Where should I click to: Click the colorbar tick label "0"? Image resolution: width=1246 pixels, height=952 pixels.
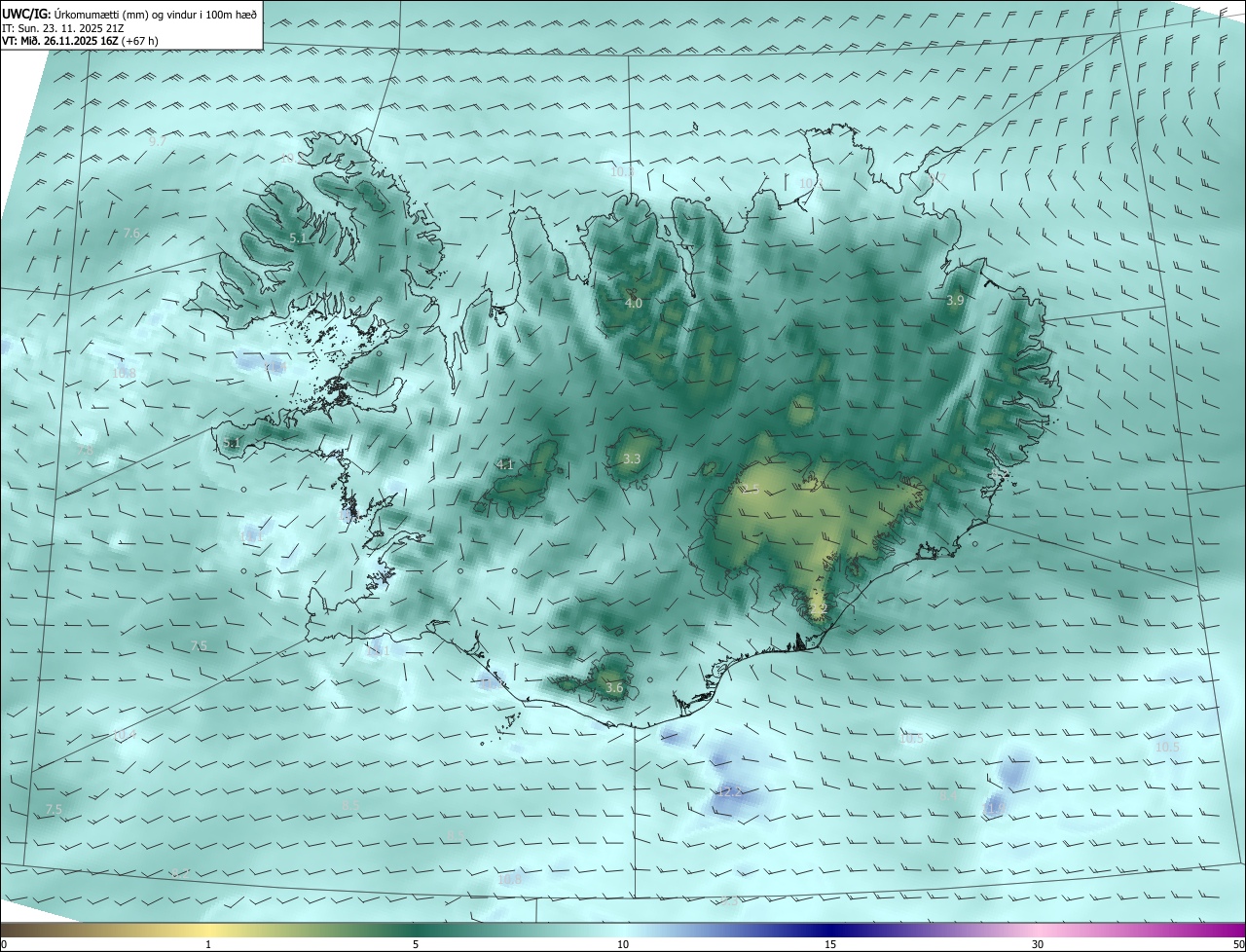tap(4, 944)
